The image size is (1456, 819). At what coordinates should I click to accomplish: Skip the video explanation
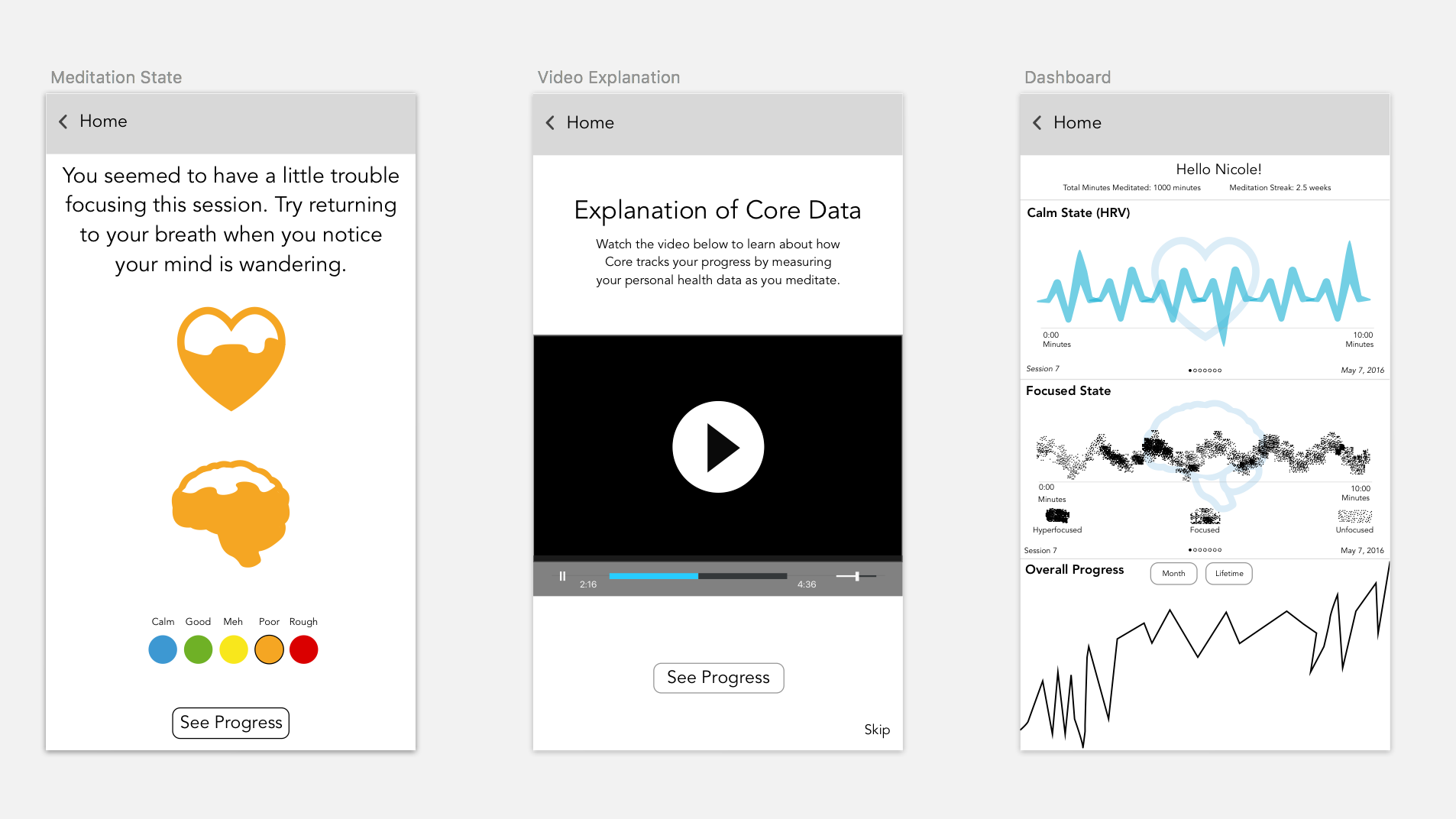pyautogui.click(x=877, y=730)
